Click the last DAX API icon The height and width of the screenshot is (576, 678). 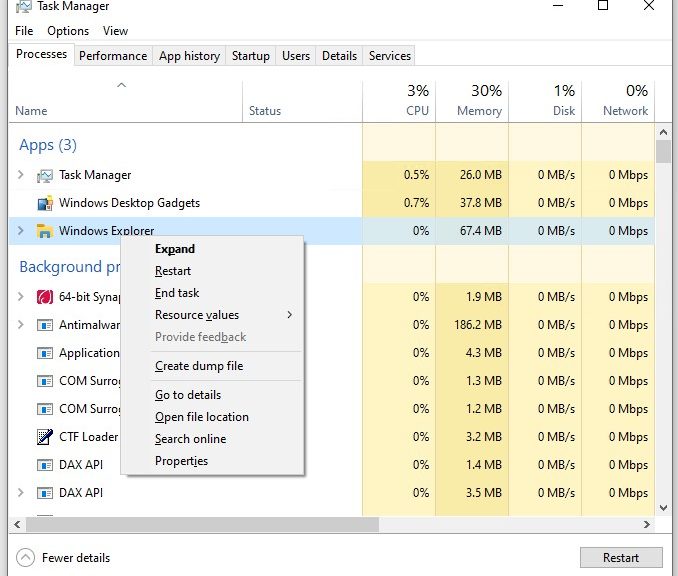click(x=45, y=493)
